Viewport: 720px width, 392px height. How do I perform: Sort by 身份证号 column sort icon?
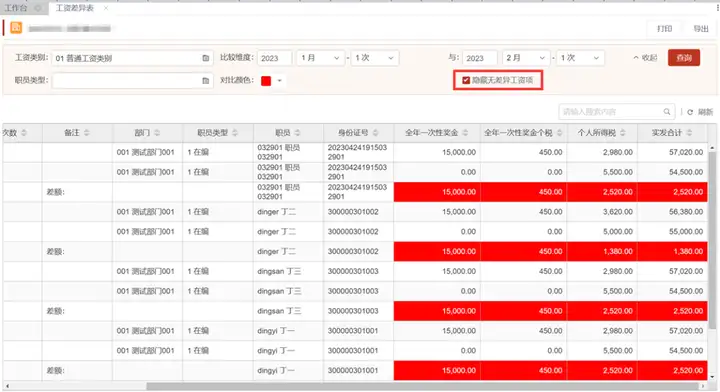(x=376, y=133)
